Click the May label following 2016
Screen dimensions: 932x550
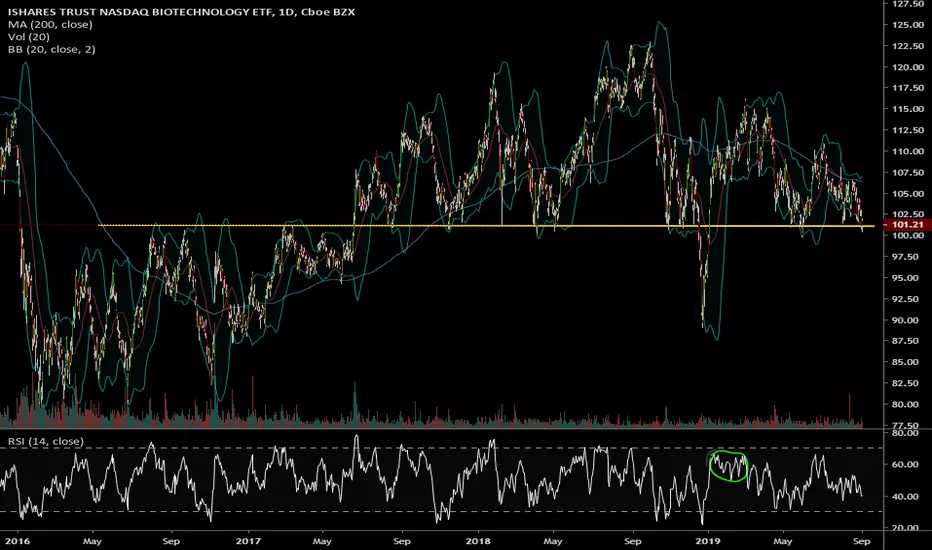tap(92, 541)
